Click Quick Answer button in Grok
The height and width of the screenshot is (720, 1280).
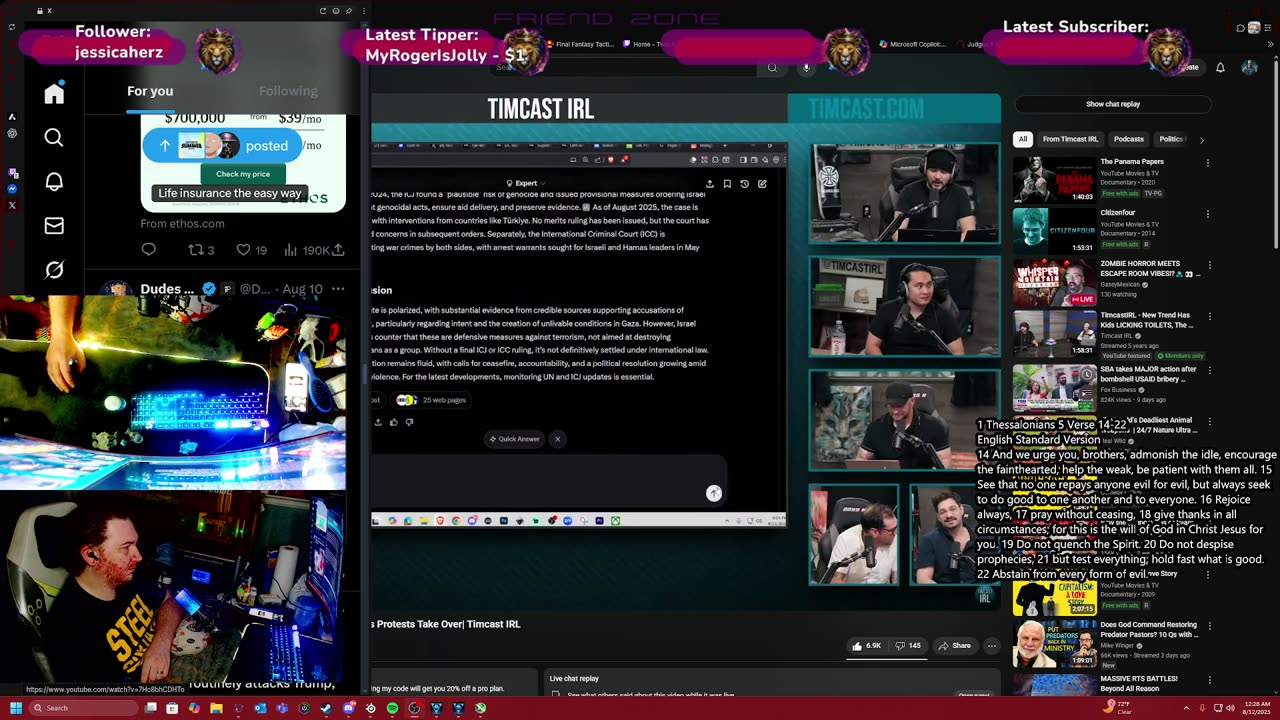point(516,439)
